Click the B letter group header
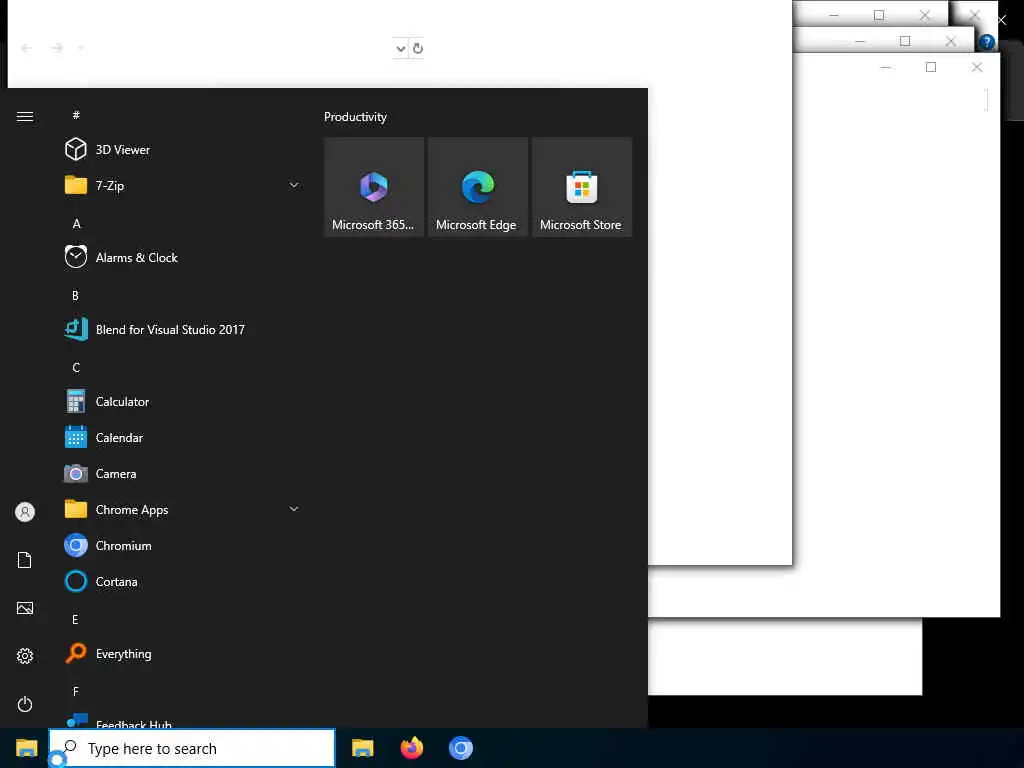Screen dimensions: 1024x768 (x=75, y=295)
